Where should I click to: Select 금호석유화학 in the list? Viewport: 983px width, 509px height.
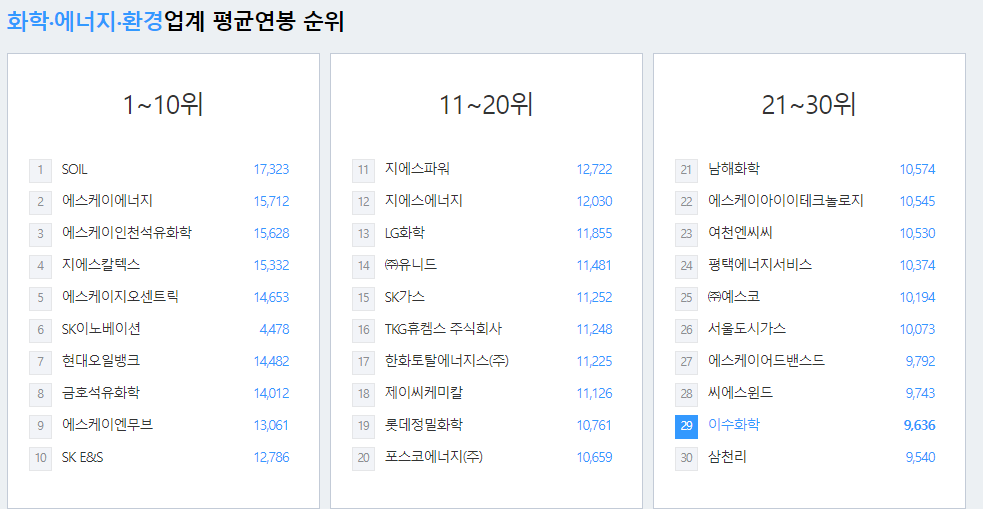point(101,393)
